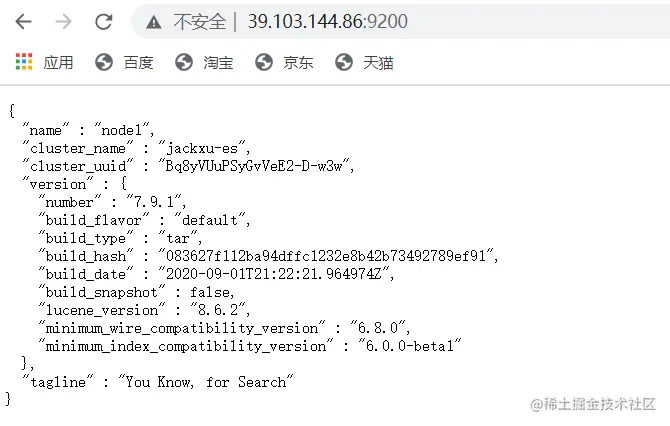
Task: Click the globe icon beside 淘宝 bookmark
Action: pos(184,62)
